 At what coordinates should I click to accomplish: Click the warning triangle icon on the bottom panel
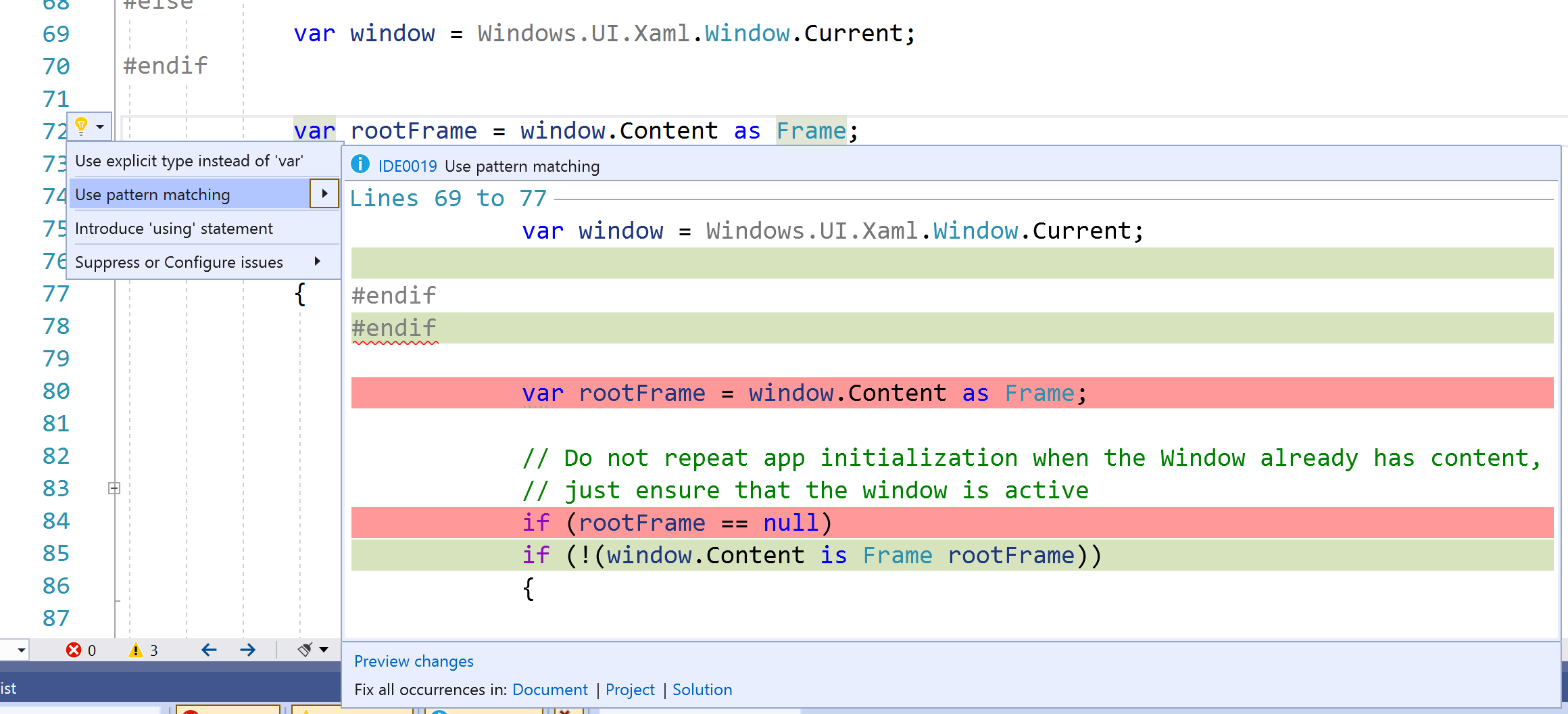point(305,711)
